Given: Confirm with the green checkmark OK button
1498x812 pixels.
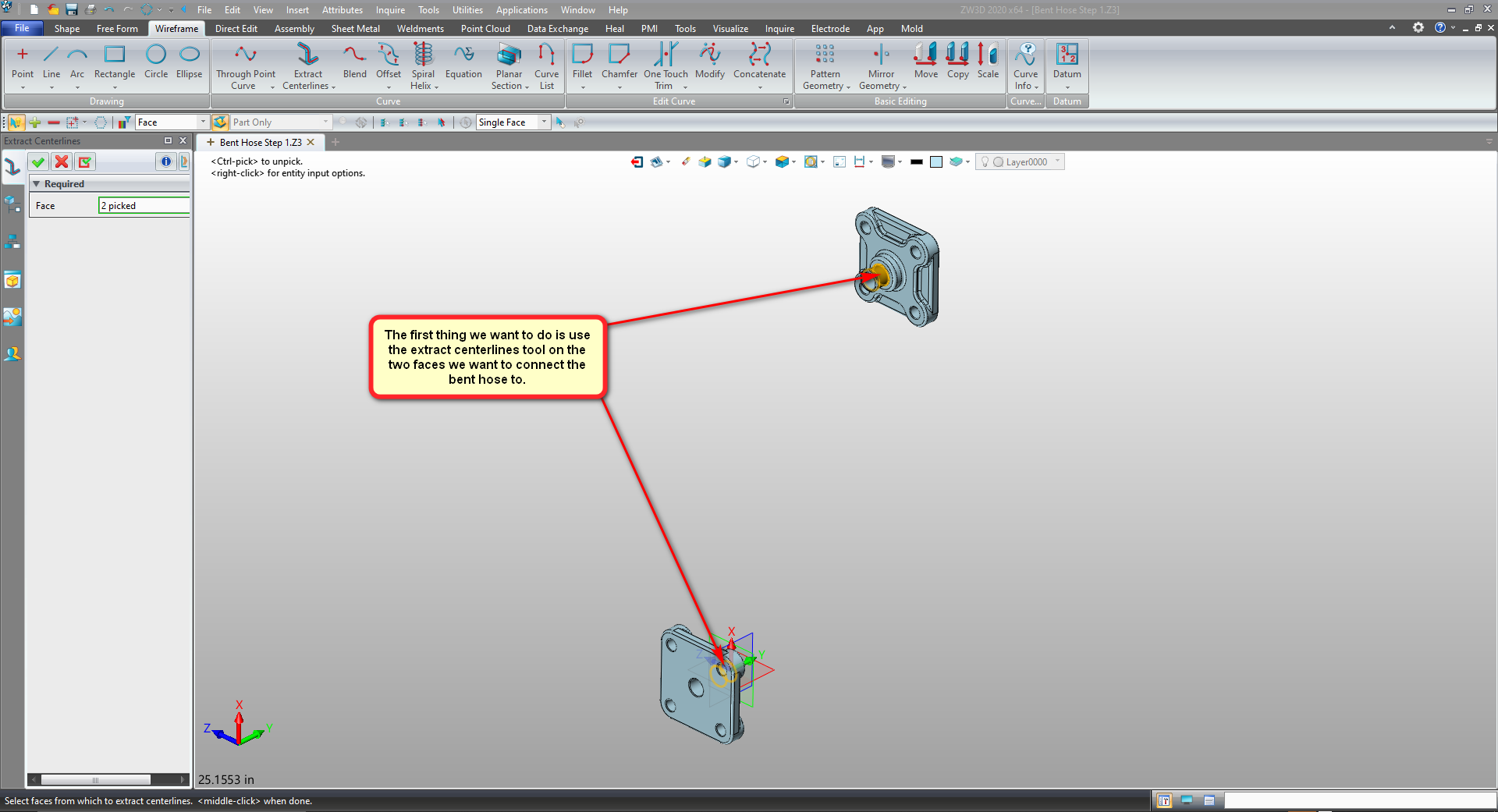Looking at the screenshot, I should 38,161.
